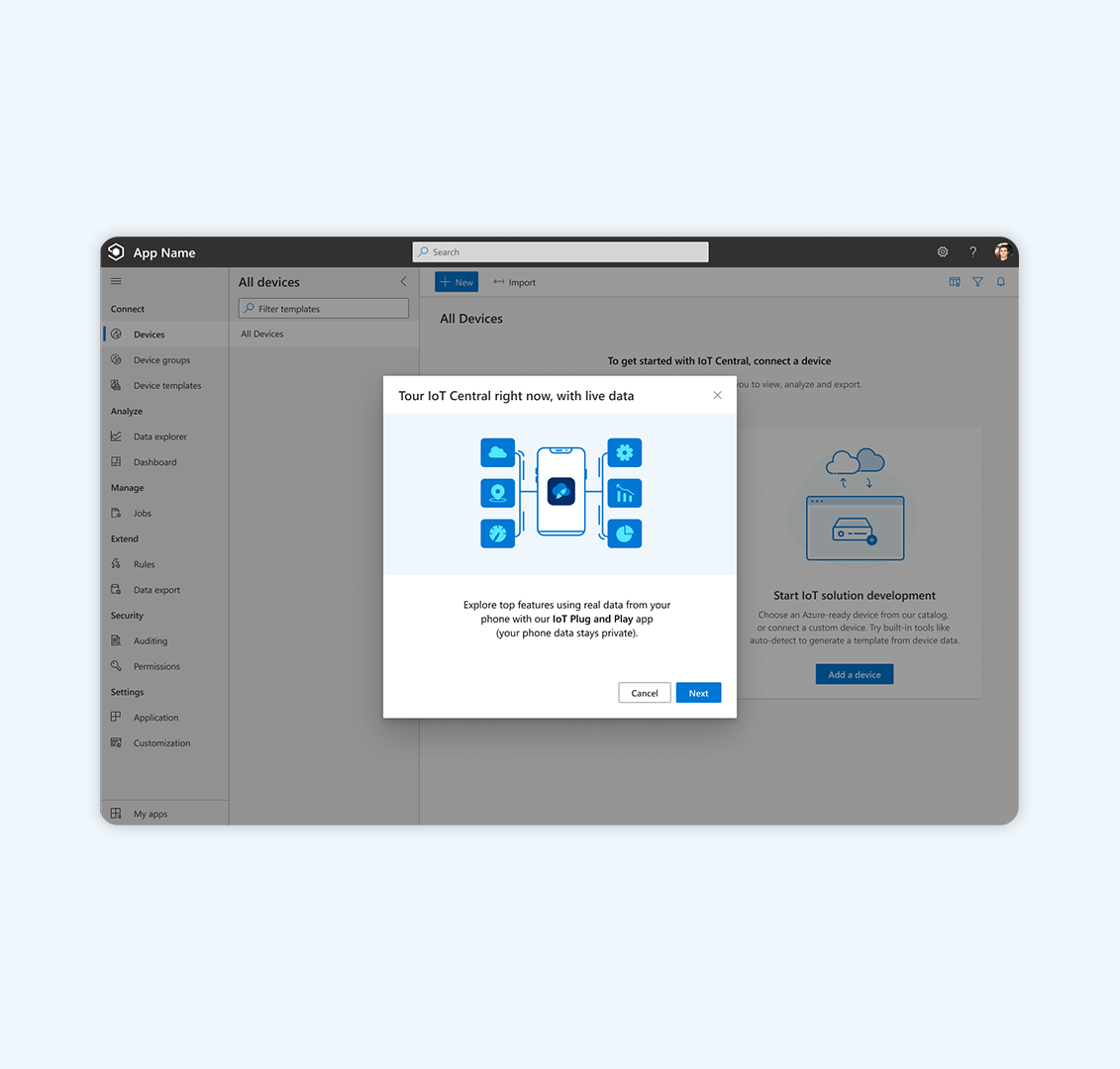Click Cancel in the tour dialog
The width and height of the screenshot is (1120, 1069).
tap(645, 693)
